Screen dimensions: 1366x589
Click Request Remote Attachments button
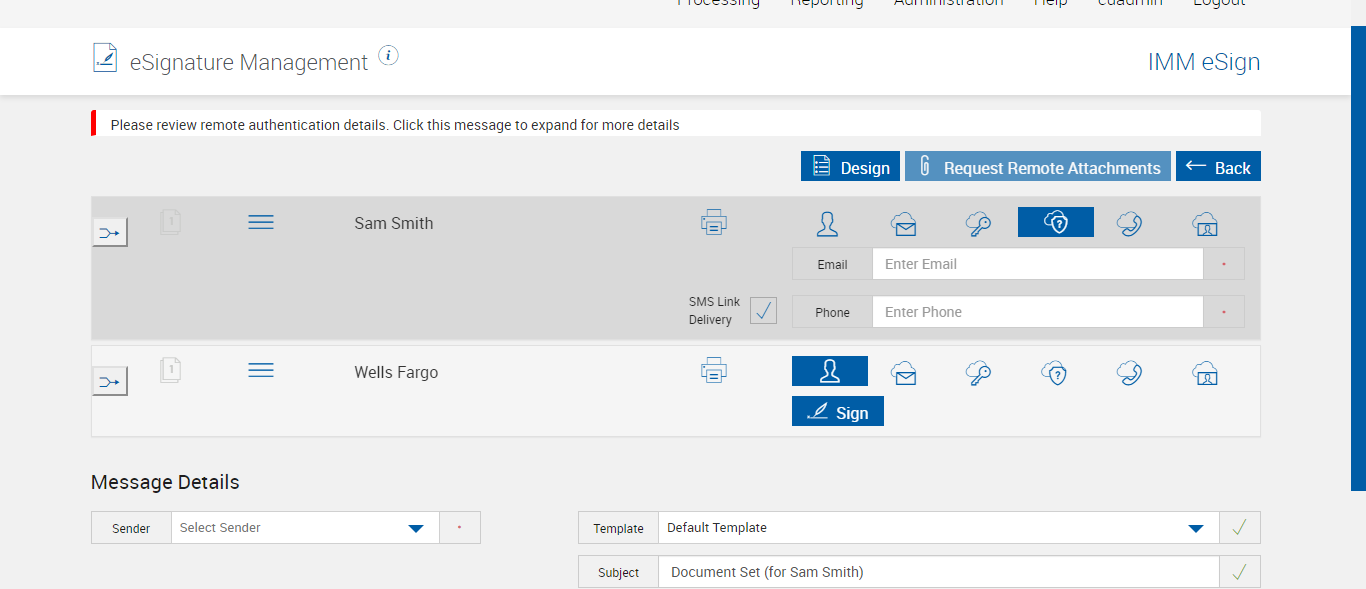(x=1038, y=167)
